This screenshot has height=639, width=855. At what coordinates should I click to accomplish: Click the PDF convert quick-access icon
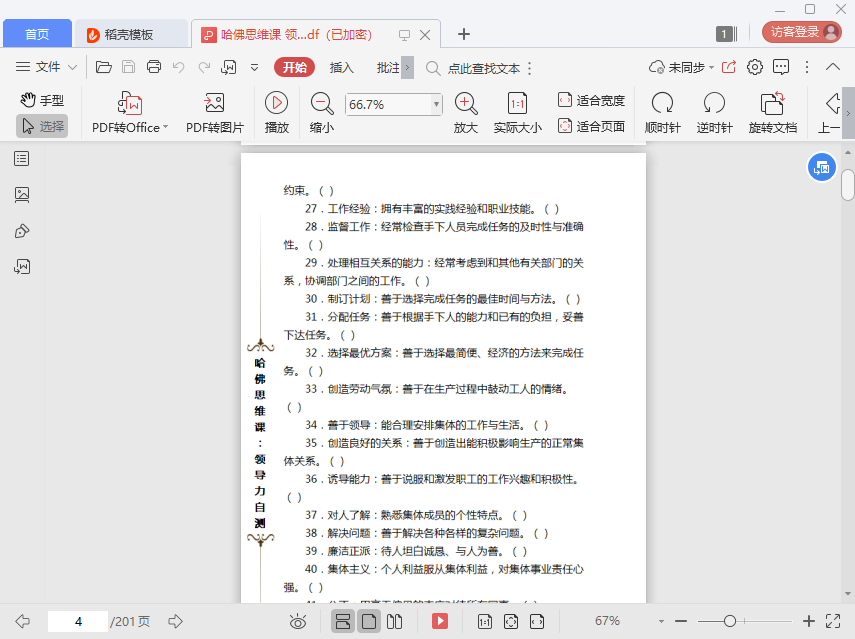click(228, 67)
